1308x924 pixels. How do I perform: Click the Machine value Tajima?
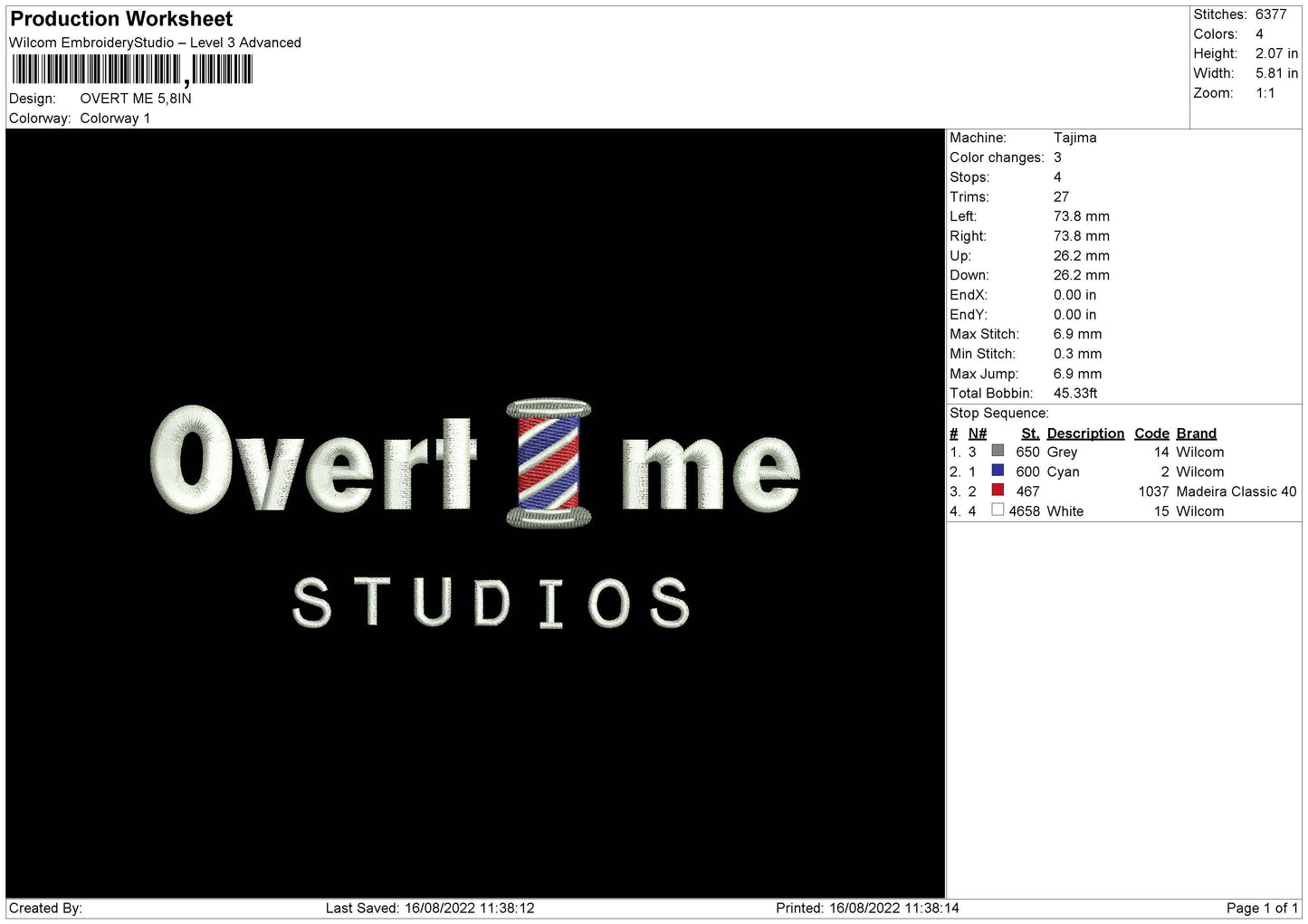tap(1074, 138)
